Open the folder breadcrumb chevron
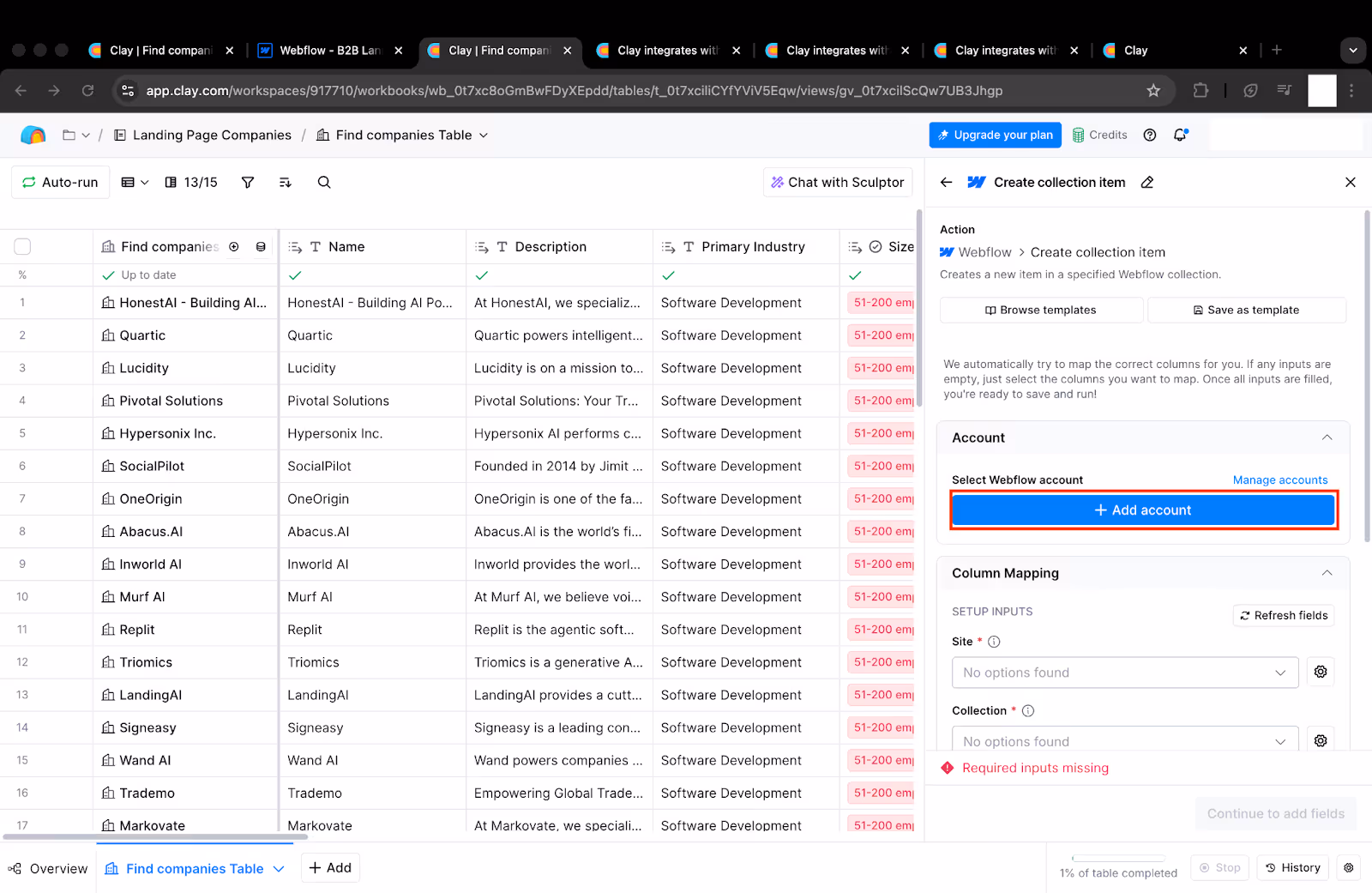This screenshot has width=1372, height=893. (86, 135)
